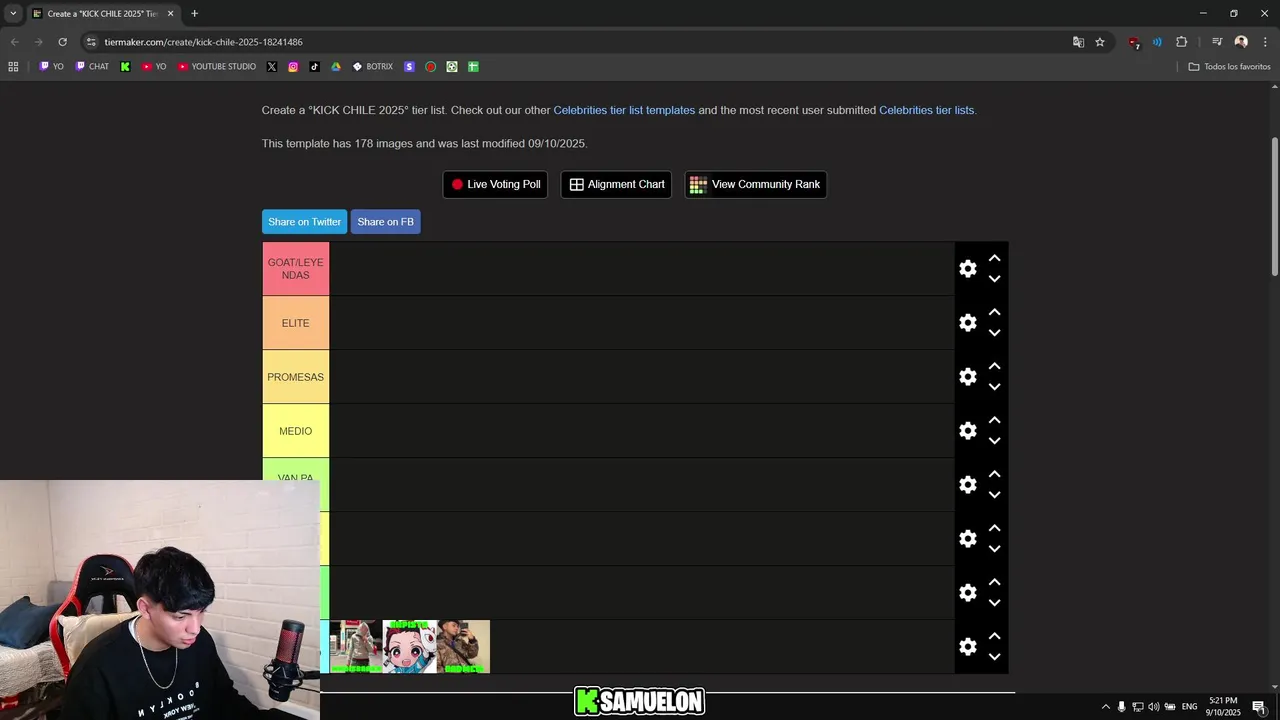Show hidden system tray icons

pyautogui.click(x=1105, y=707)
